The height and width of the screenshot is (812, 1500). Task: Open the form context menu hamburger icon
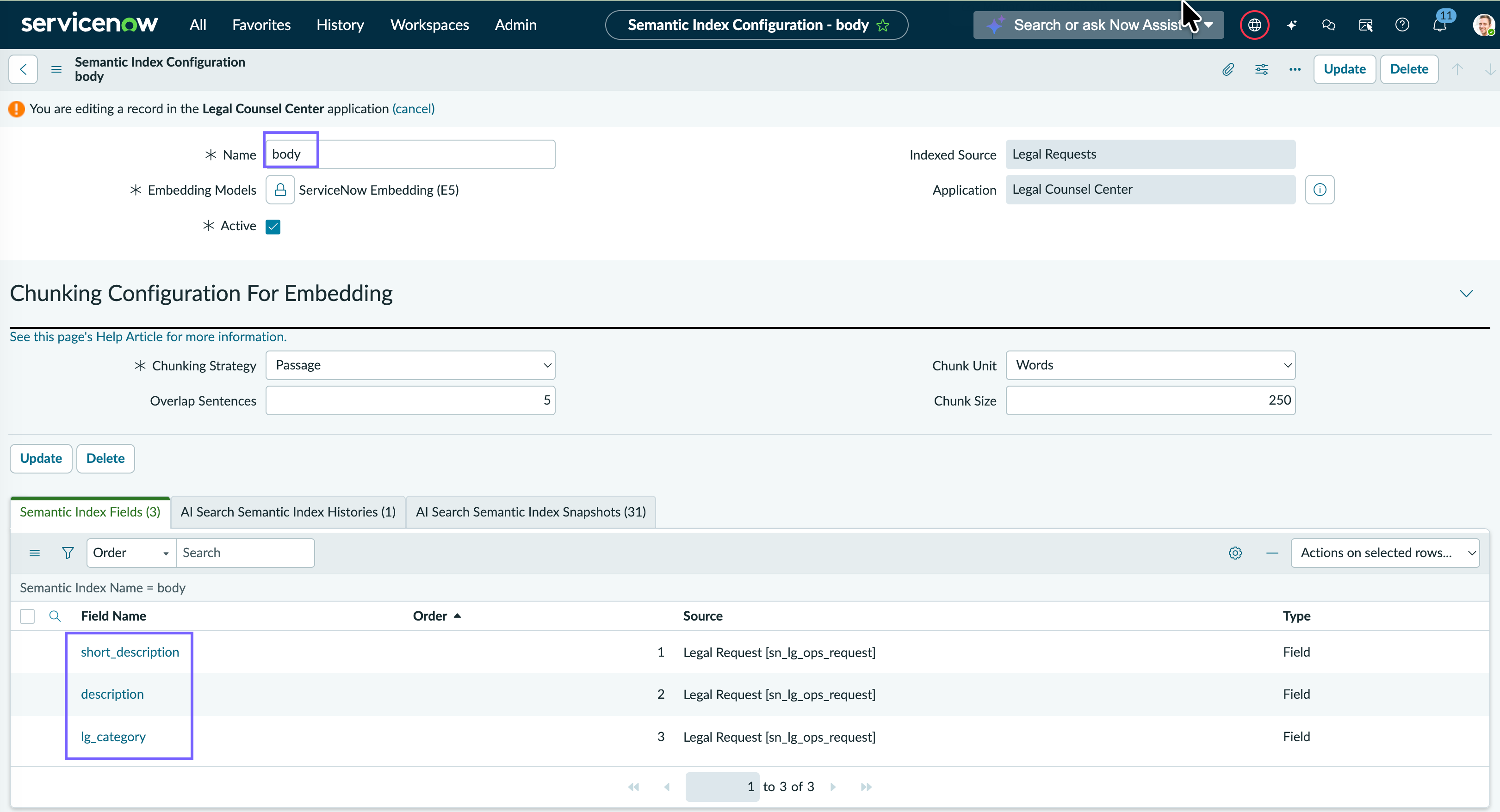[56, 69]
